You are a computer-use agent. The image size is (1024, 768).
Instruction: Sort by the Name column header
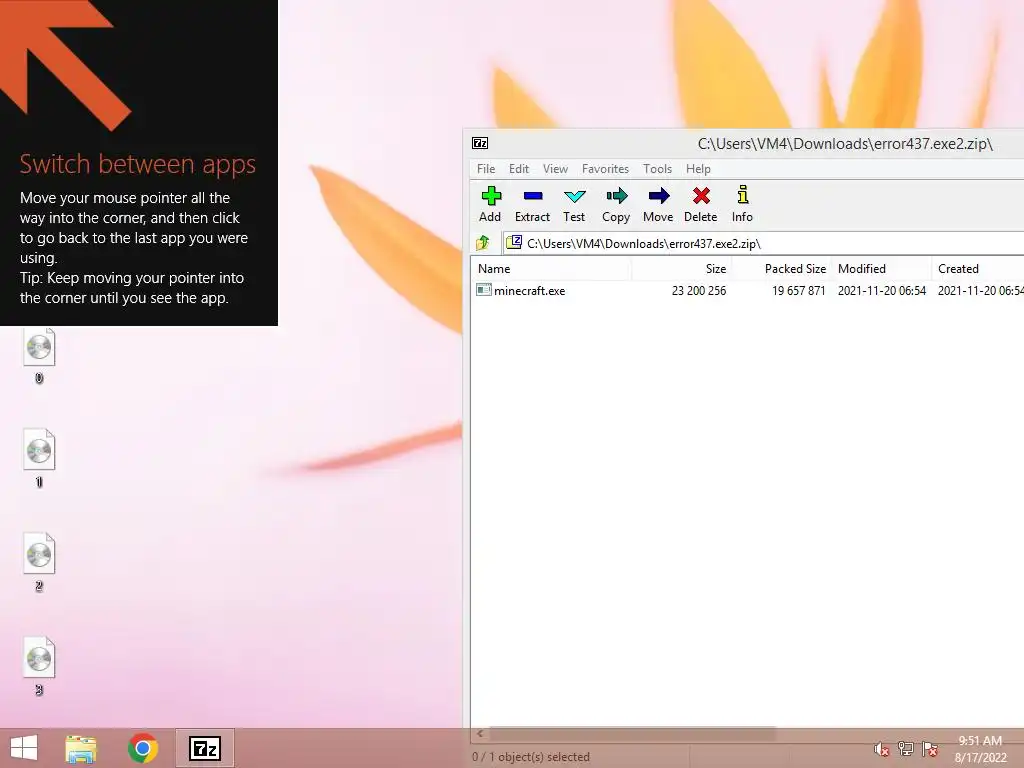click(x=551, y=268)
